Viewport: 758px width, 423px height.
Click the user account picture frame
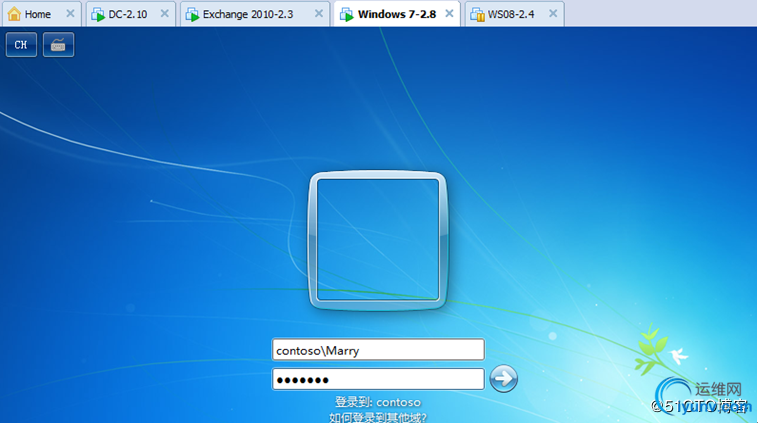tap(378, 240)
